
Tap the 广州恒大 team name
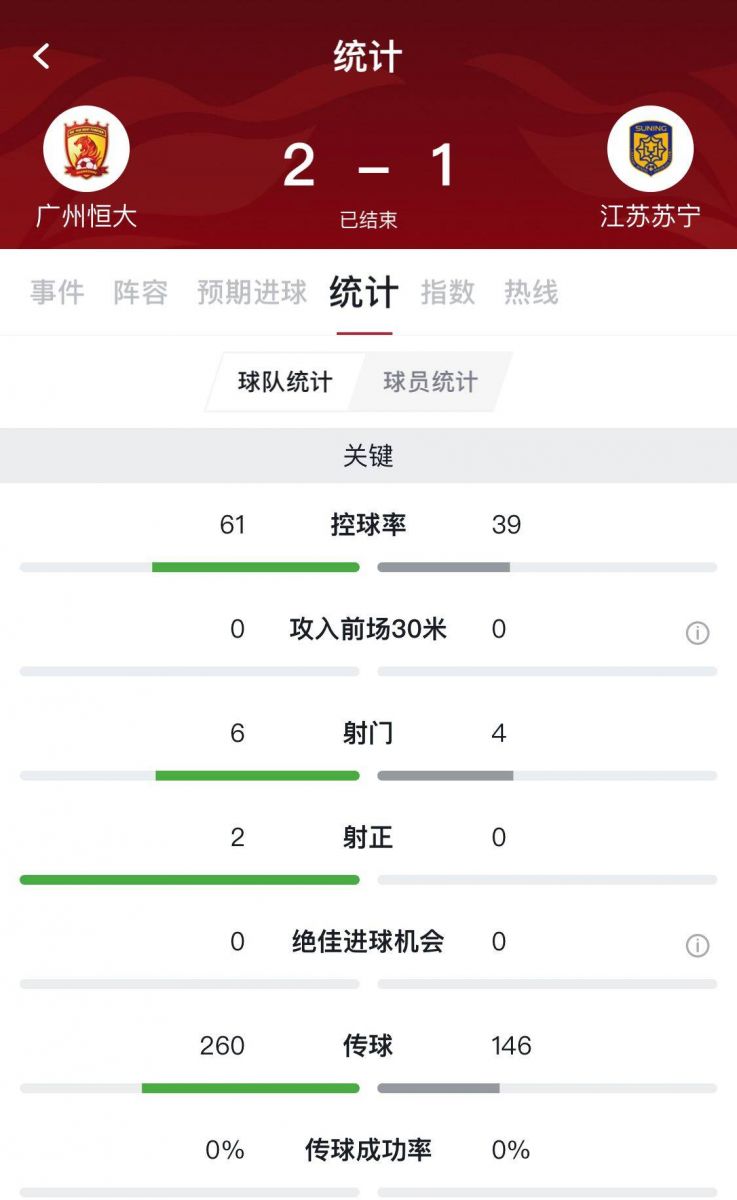coord(86,215)
